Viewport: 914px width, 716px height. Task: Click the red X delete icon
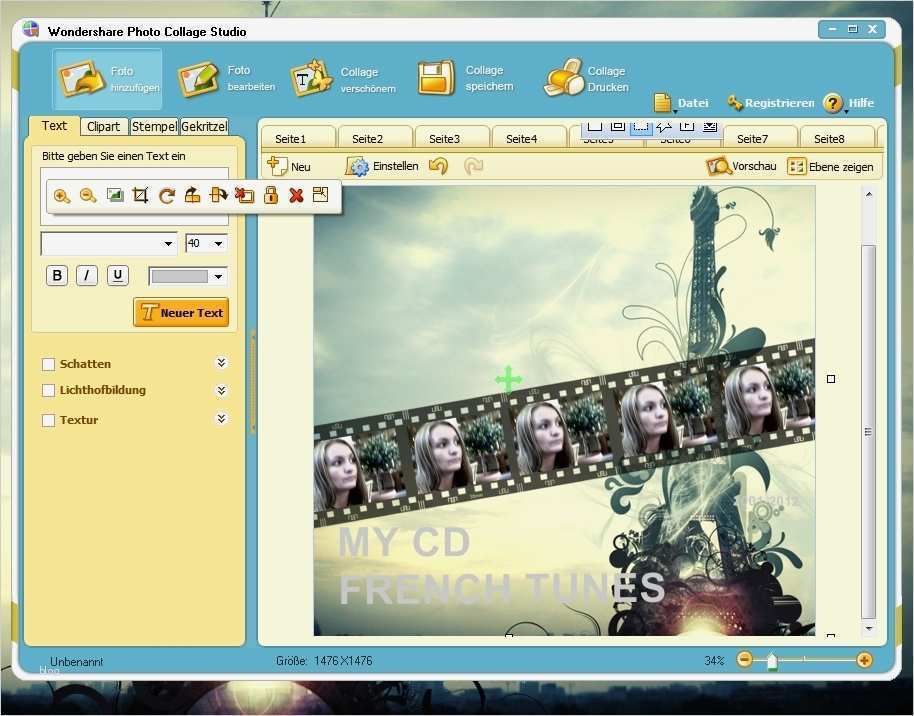[296, 195]
